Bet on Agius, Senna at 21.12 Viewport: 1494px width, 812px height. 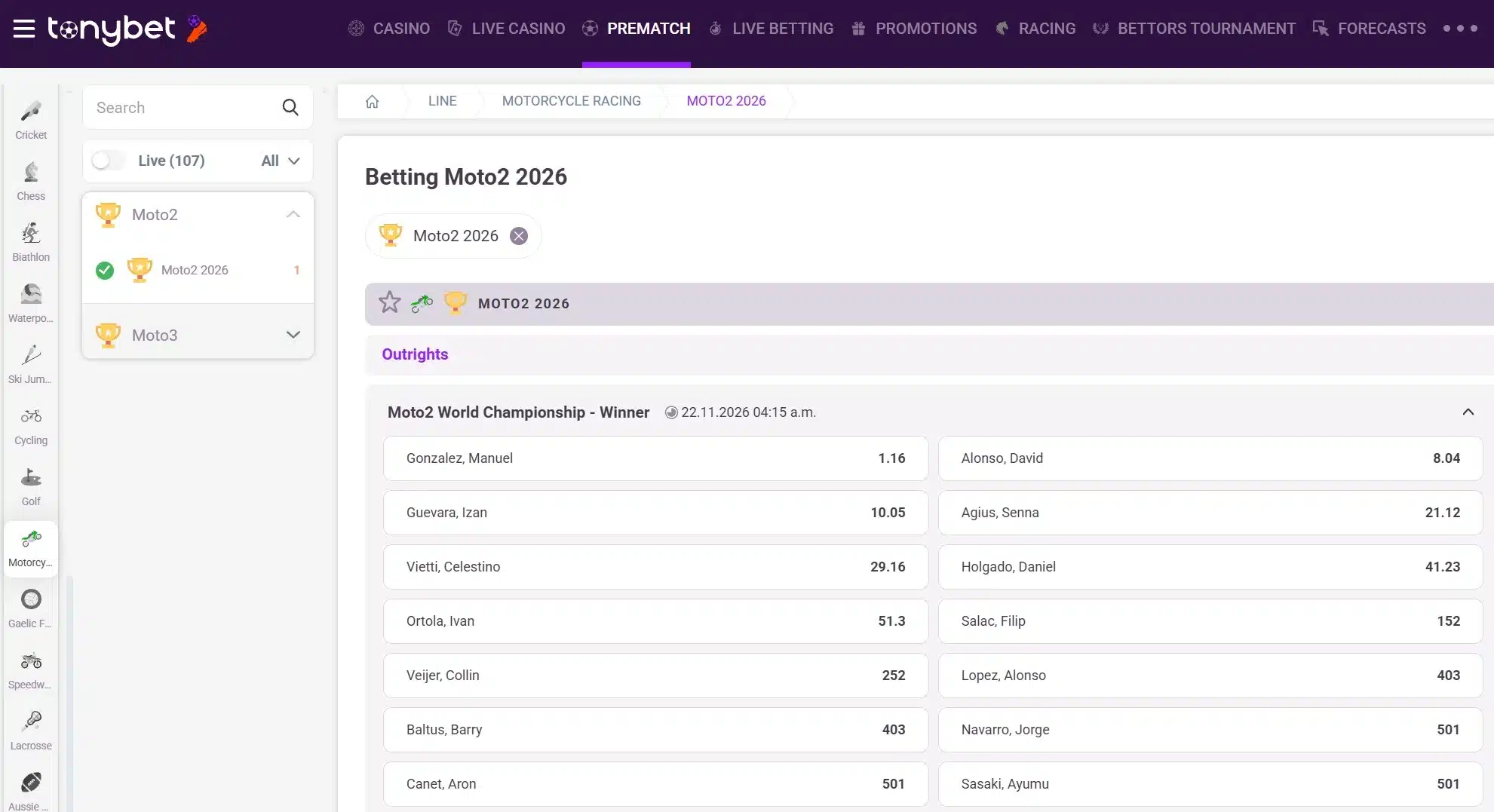tap(1210, 513)
